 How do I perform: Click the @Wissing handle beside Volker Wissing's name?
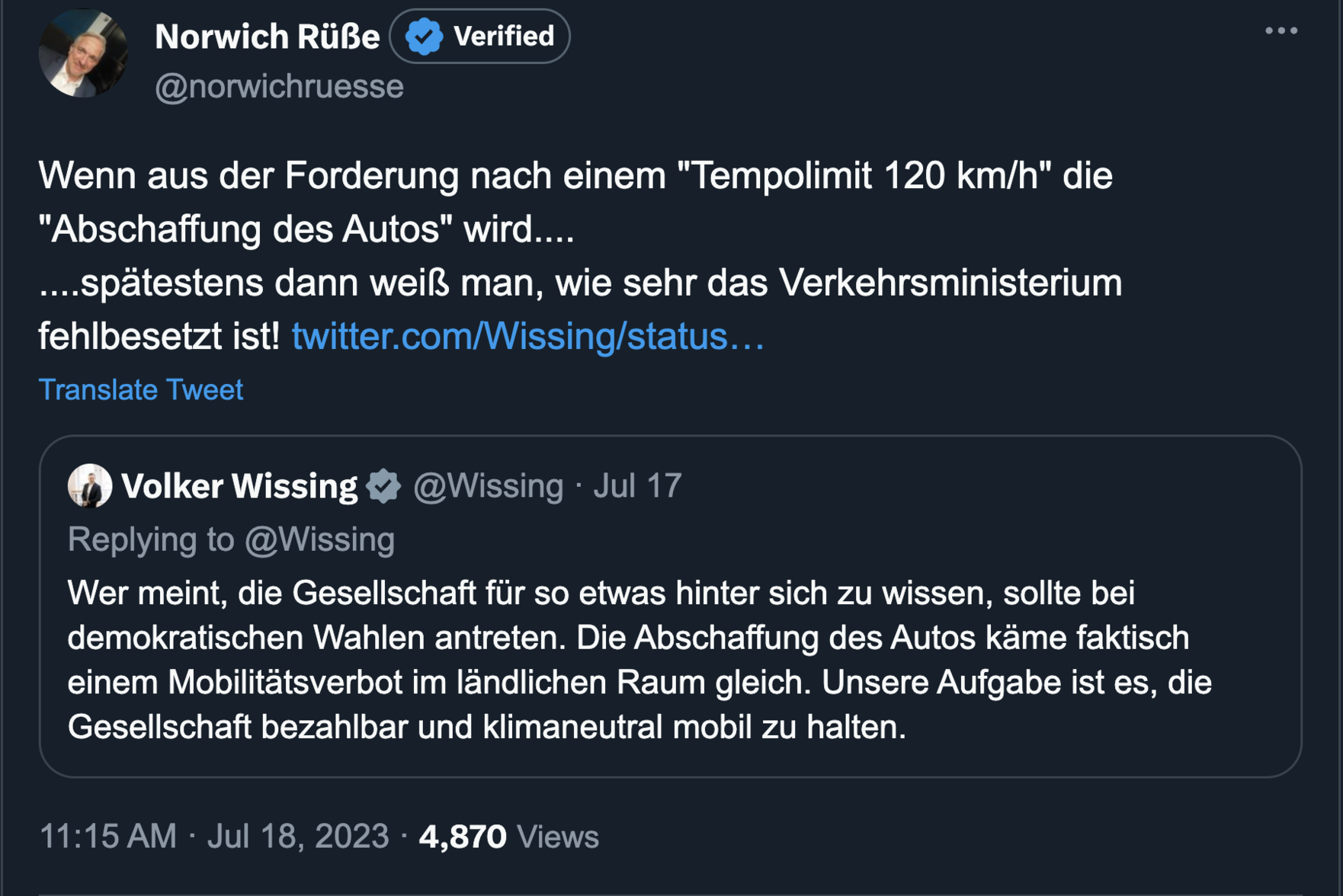(x=488, y=486)
